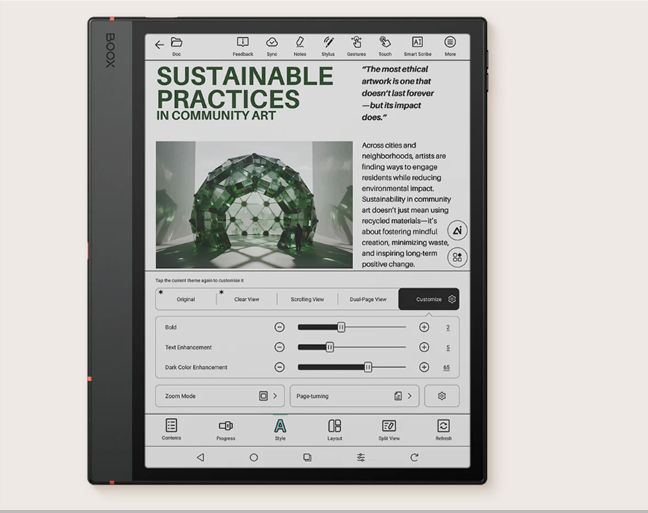The height and width of the screenshot is (513, 648).
Task: Open the Layout tab
Action: [x=334, y=429]
